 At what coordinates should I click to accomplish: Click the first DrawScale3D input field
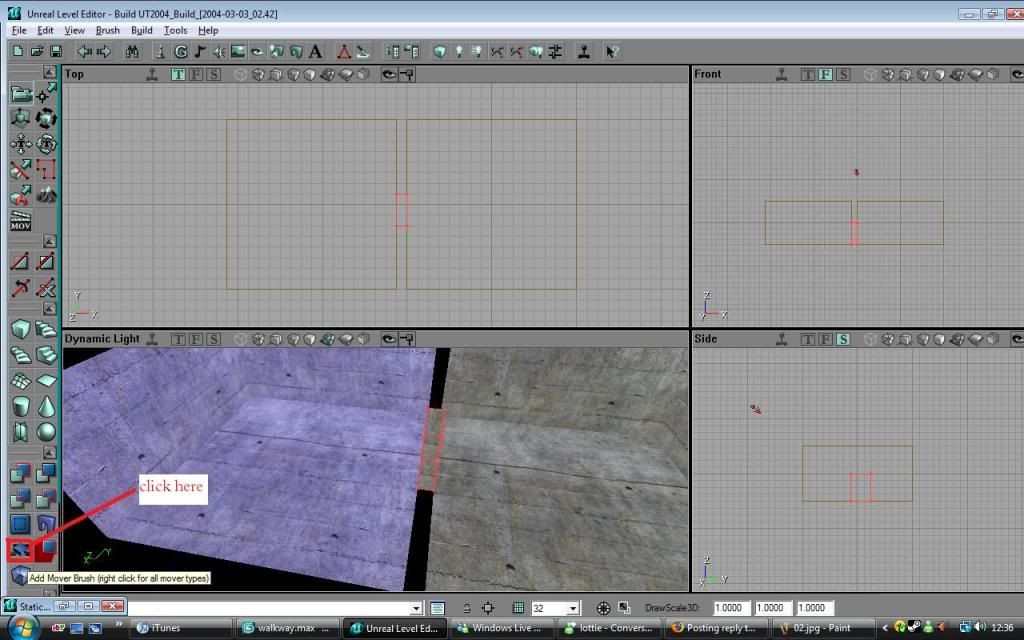[x=732, y=608]
